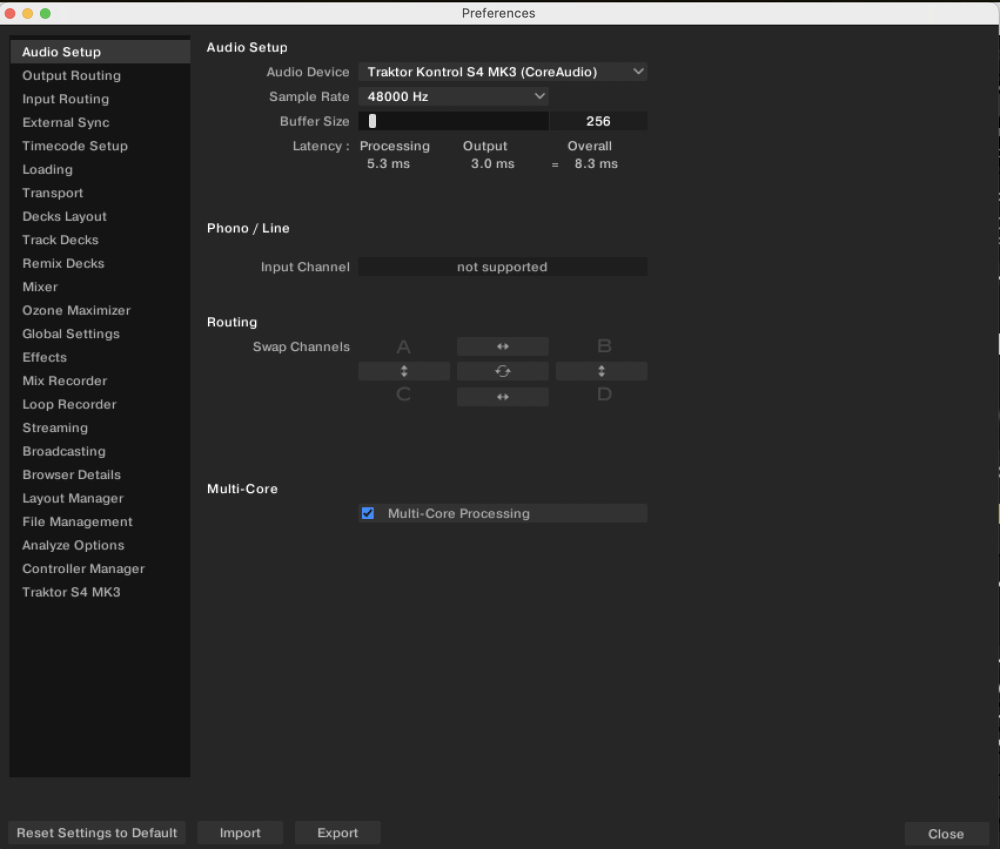The width and height of the screenshot is (1000, 849).
Task: Open Decks Layout settings
Action: [100, 216]
